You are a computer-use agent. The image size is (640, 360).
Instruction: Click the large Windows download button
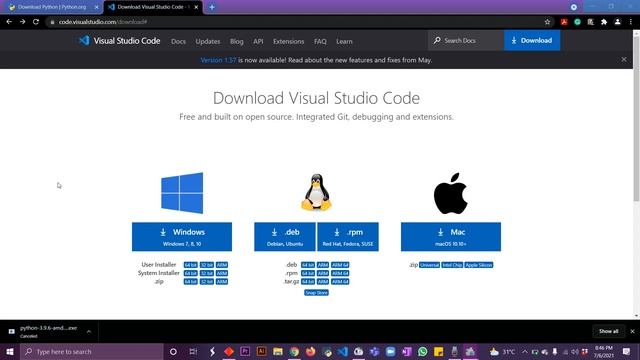182,237
